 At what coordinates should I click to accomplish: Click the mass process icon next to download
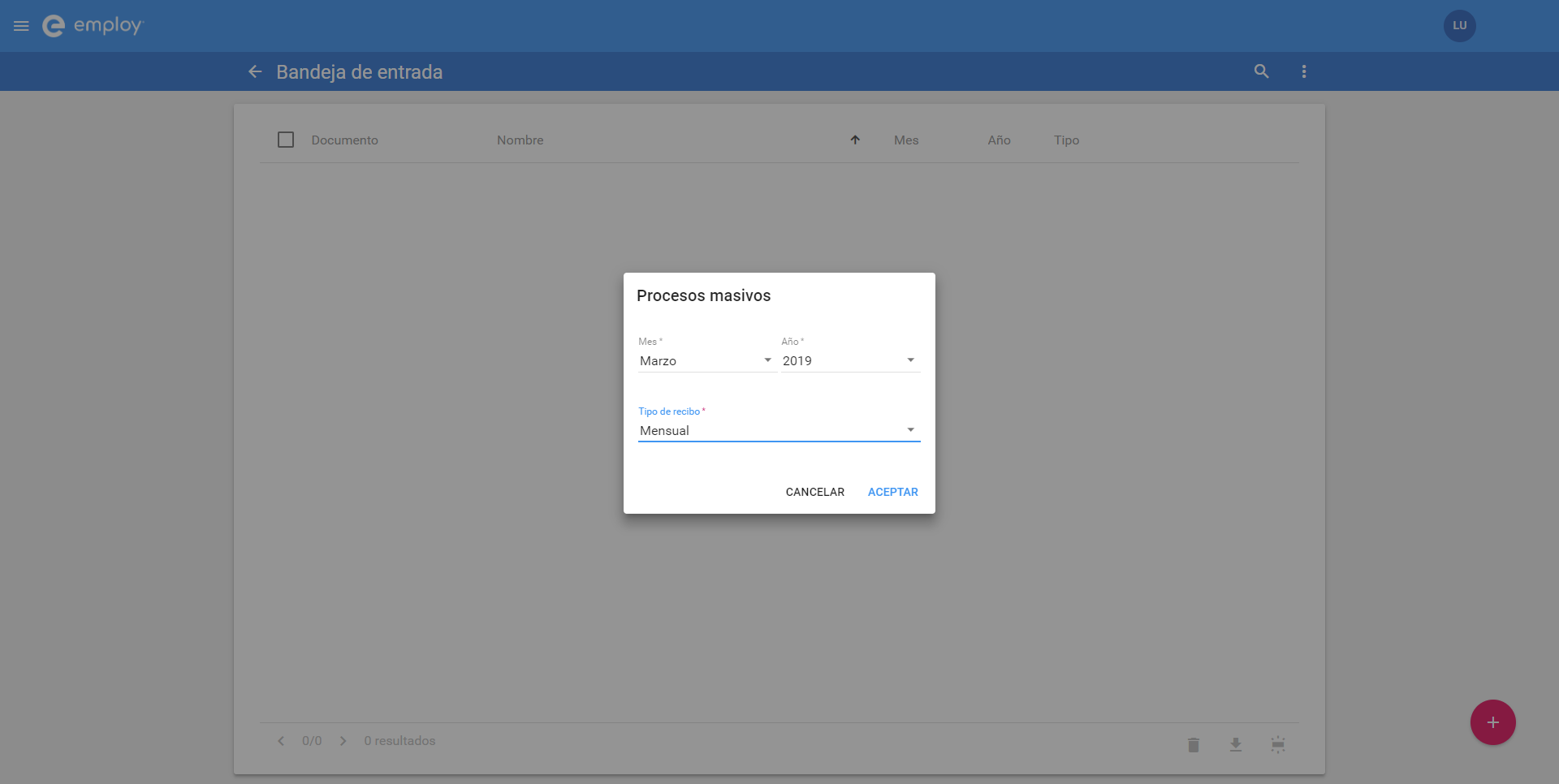[1277, 744]
